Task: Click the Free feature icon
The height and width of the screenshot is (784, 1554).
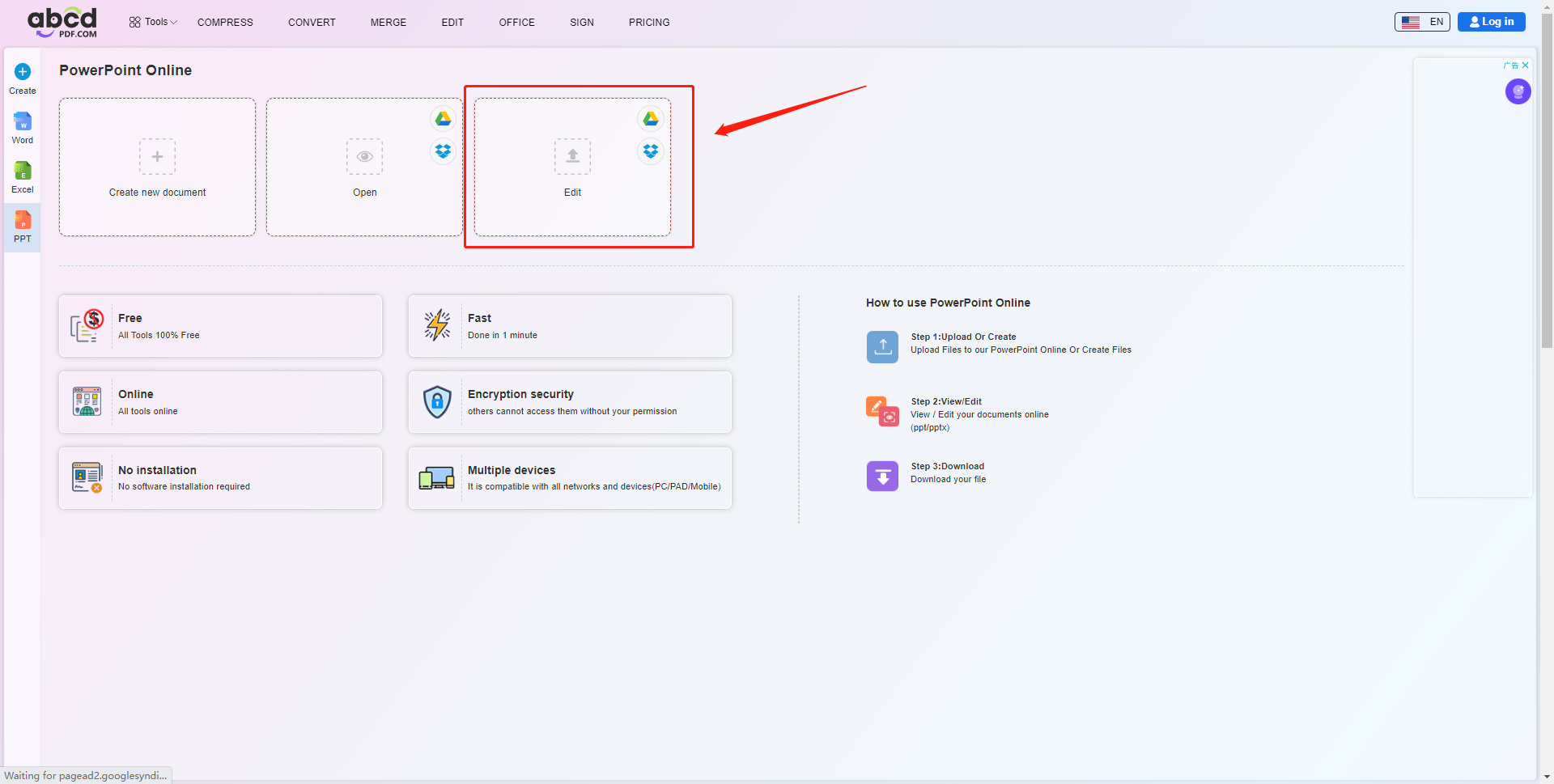Action: 87,325
